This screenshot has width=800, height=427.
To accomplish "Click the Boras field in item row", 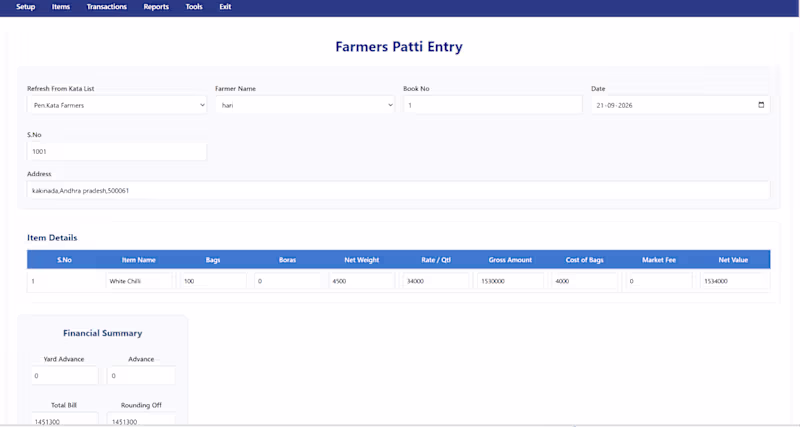I will click(288, 281).
